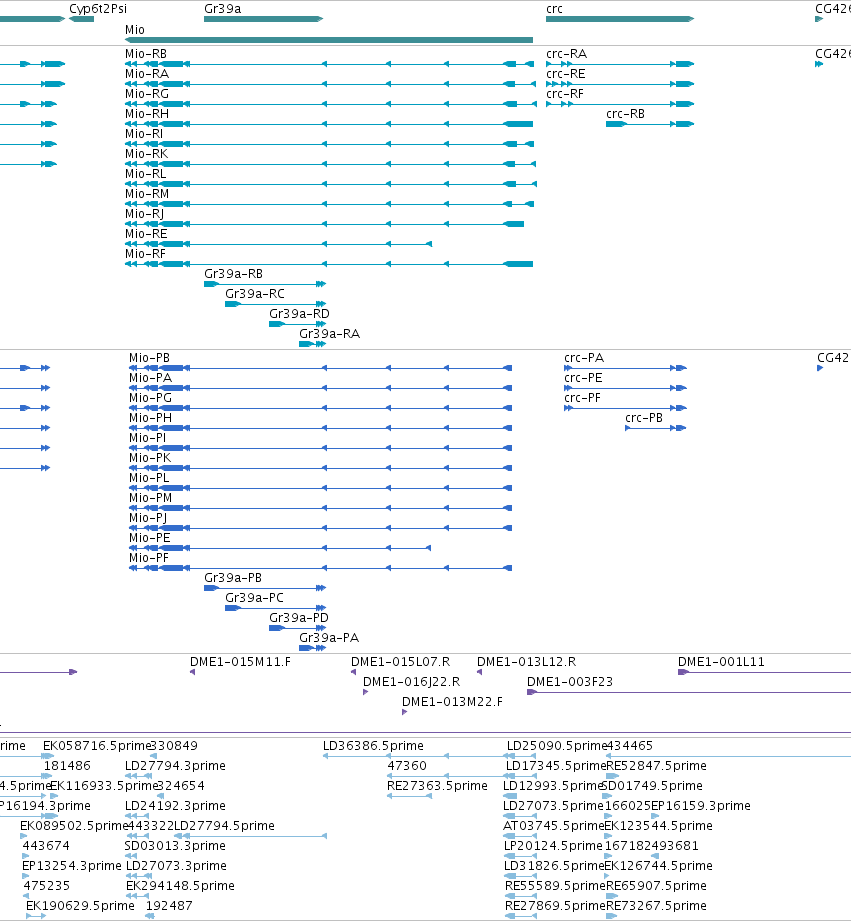Pick protein label Gr39a-PD

[x=298, y=617]
